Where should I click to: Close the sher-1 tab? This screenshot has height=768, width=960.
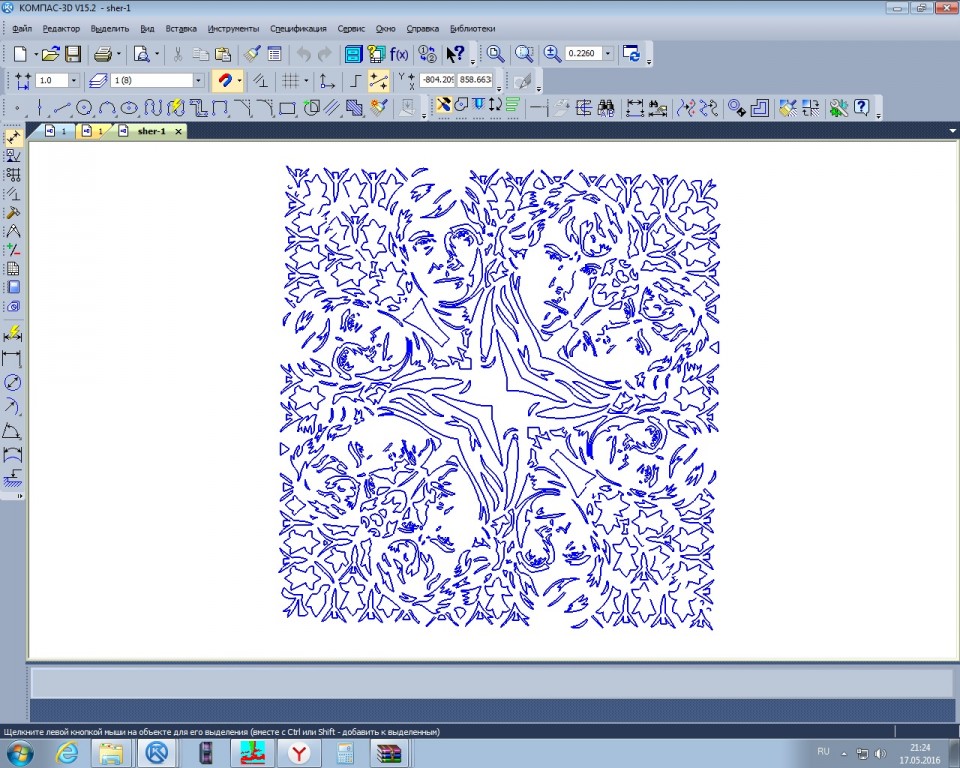(x=178, y=131)
